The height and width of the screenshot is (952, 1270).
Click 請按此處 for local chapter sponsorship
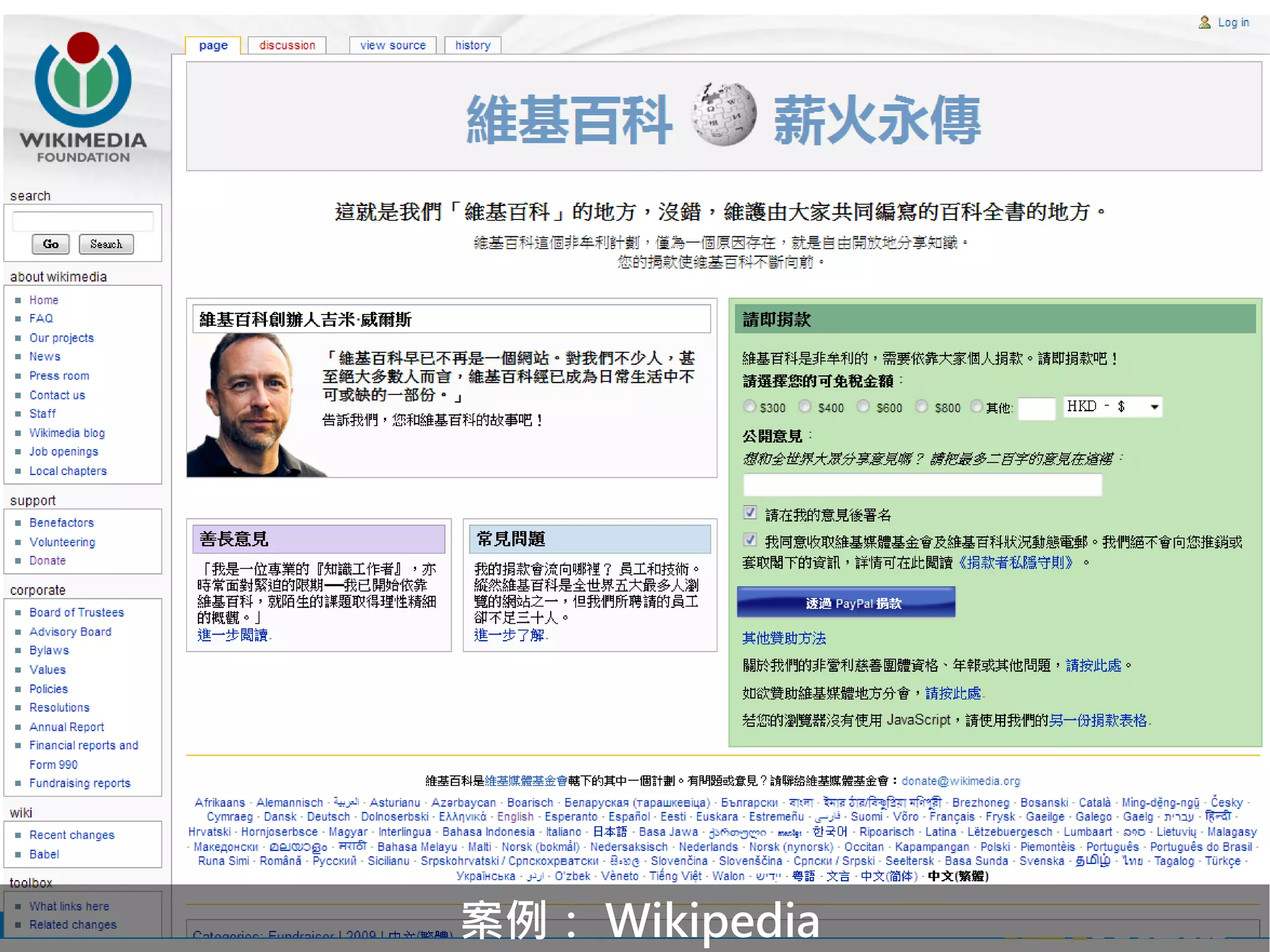(x=953, y=693)
